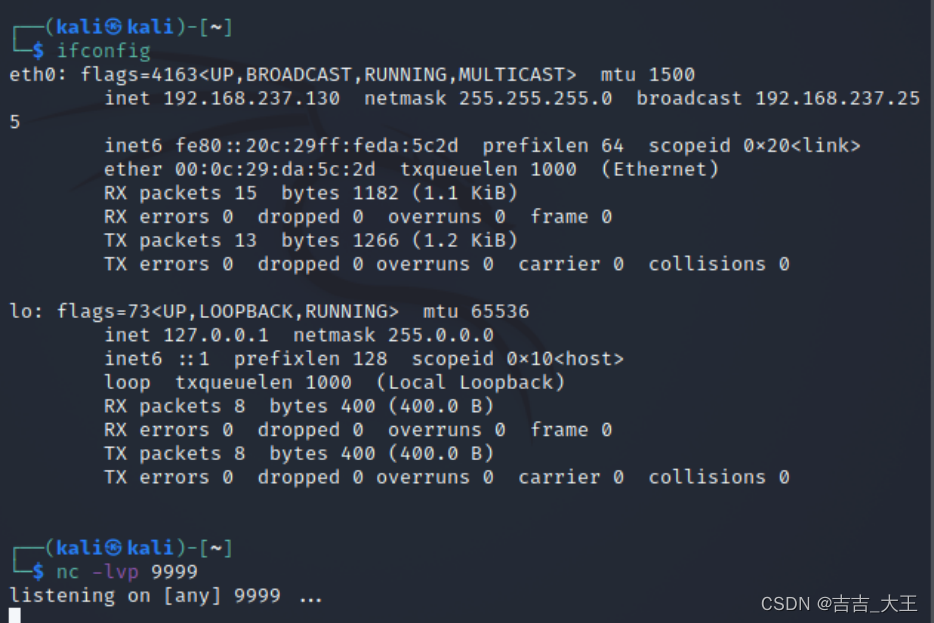Viewport: 934px width, 623px height.
Task: Click 'prefixlen 64' in eth0 section
Action: pyautogui.click(x=553, y=146)
